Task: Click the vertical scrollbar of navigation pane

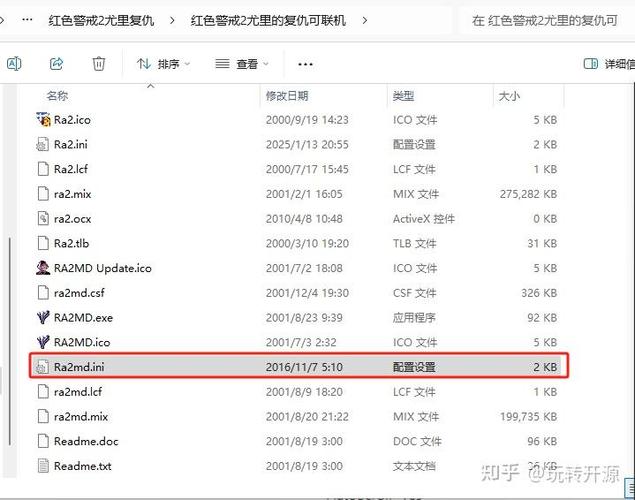Action: pyautogui.click(x=10, y=342)
